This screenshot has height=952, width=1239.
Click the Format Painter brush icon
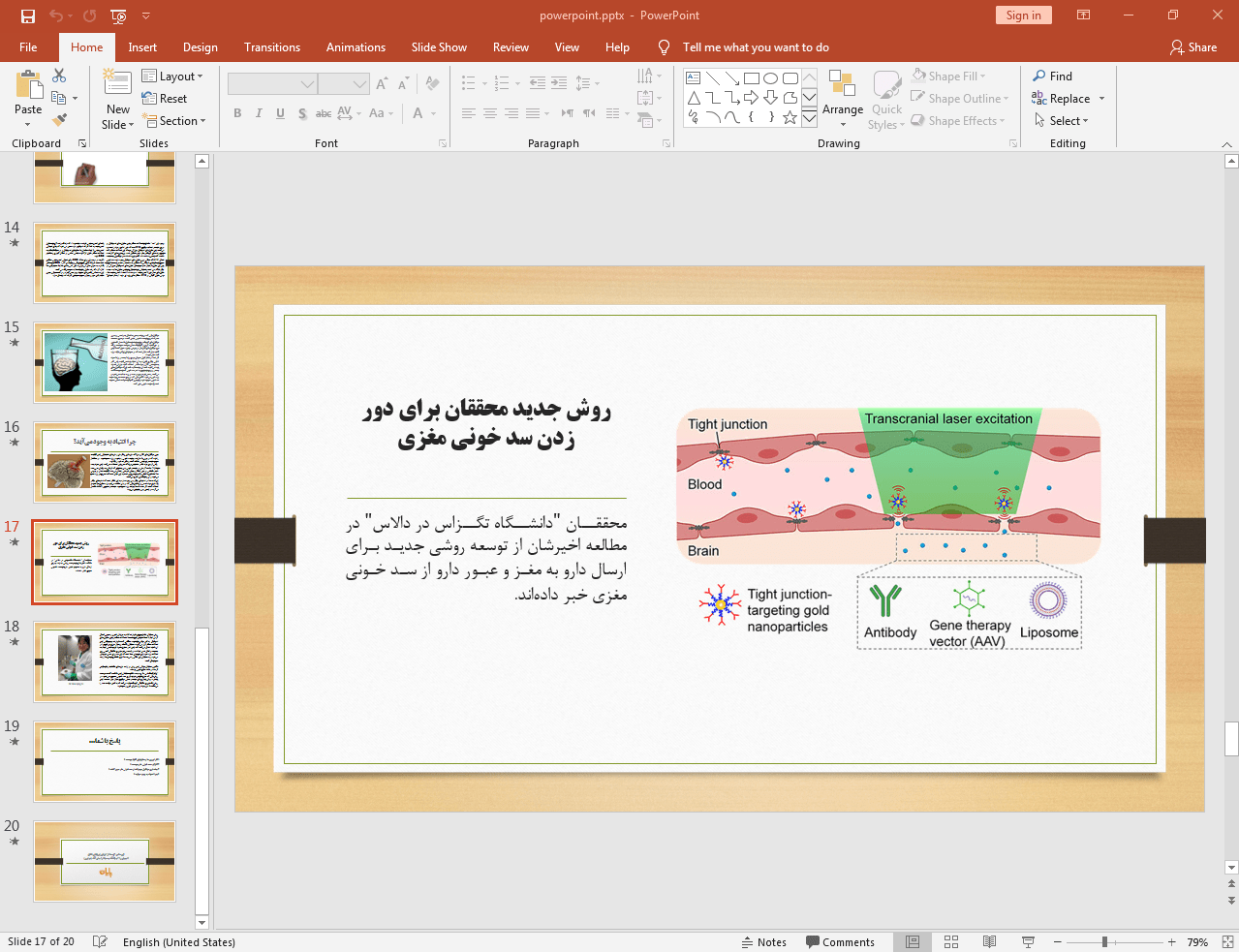pos(59,120)
